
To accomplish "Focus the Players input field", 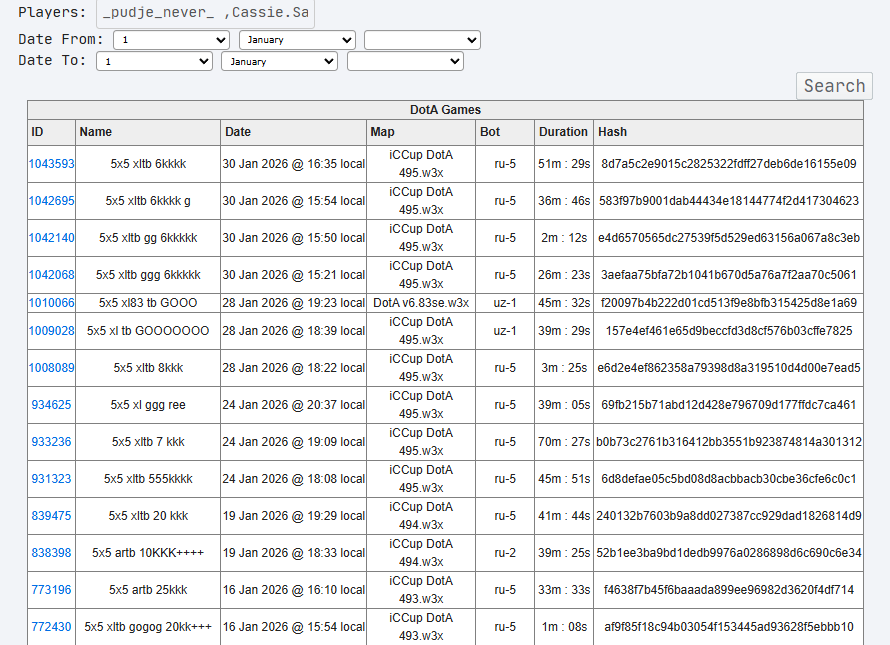I will [205, 12].
